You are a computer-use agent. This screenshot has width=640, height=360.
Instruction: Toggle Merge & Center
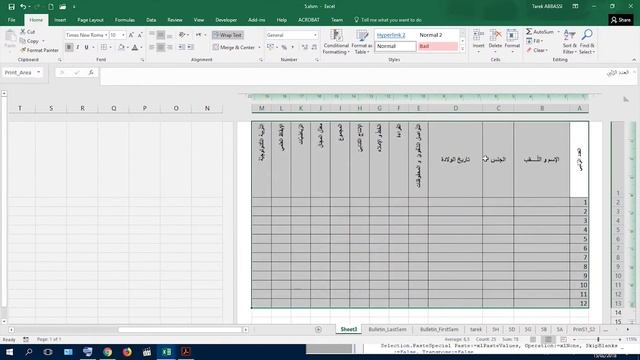[x=234, y=47]
